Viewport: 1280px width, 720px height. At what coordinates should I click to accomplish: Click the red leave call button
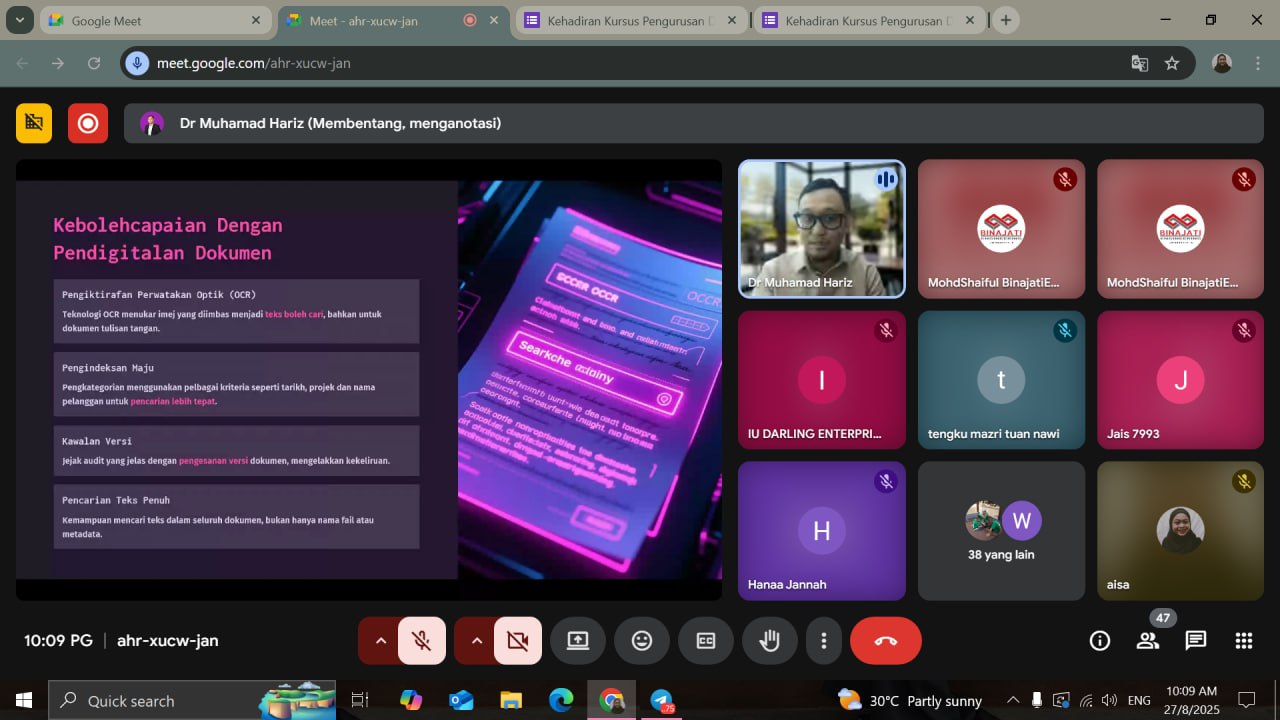885,641
